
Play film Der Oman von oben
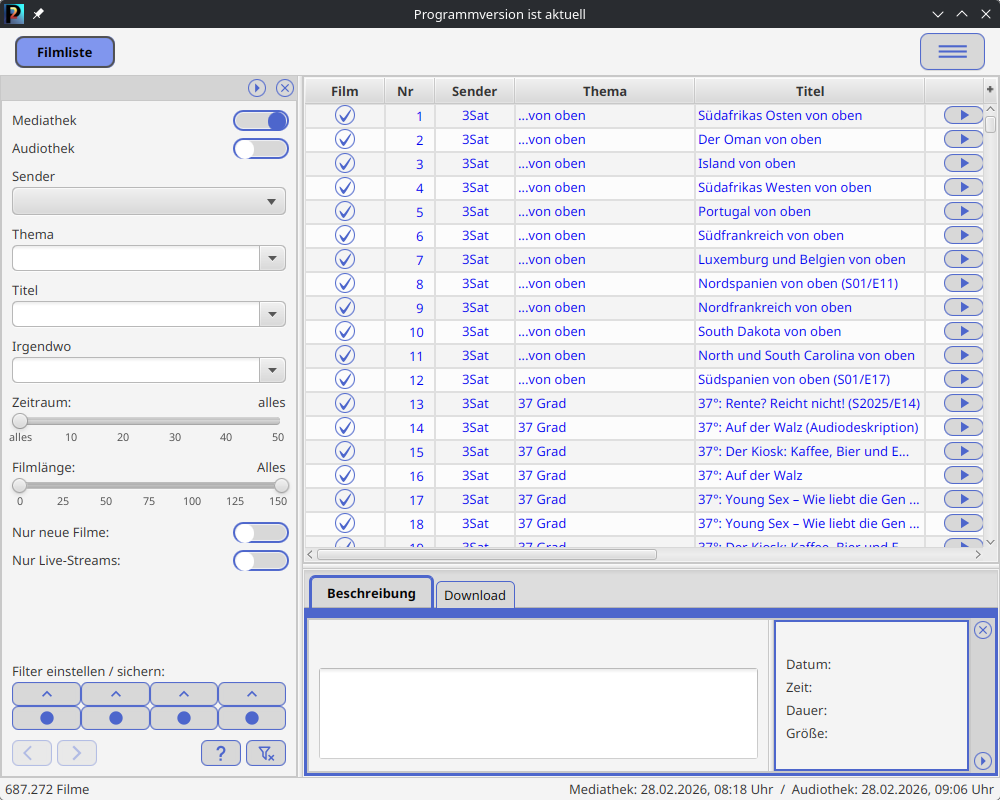963,139
